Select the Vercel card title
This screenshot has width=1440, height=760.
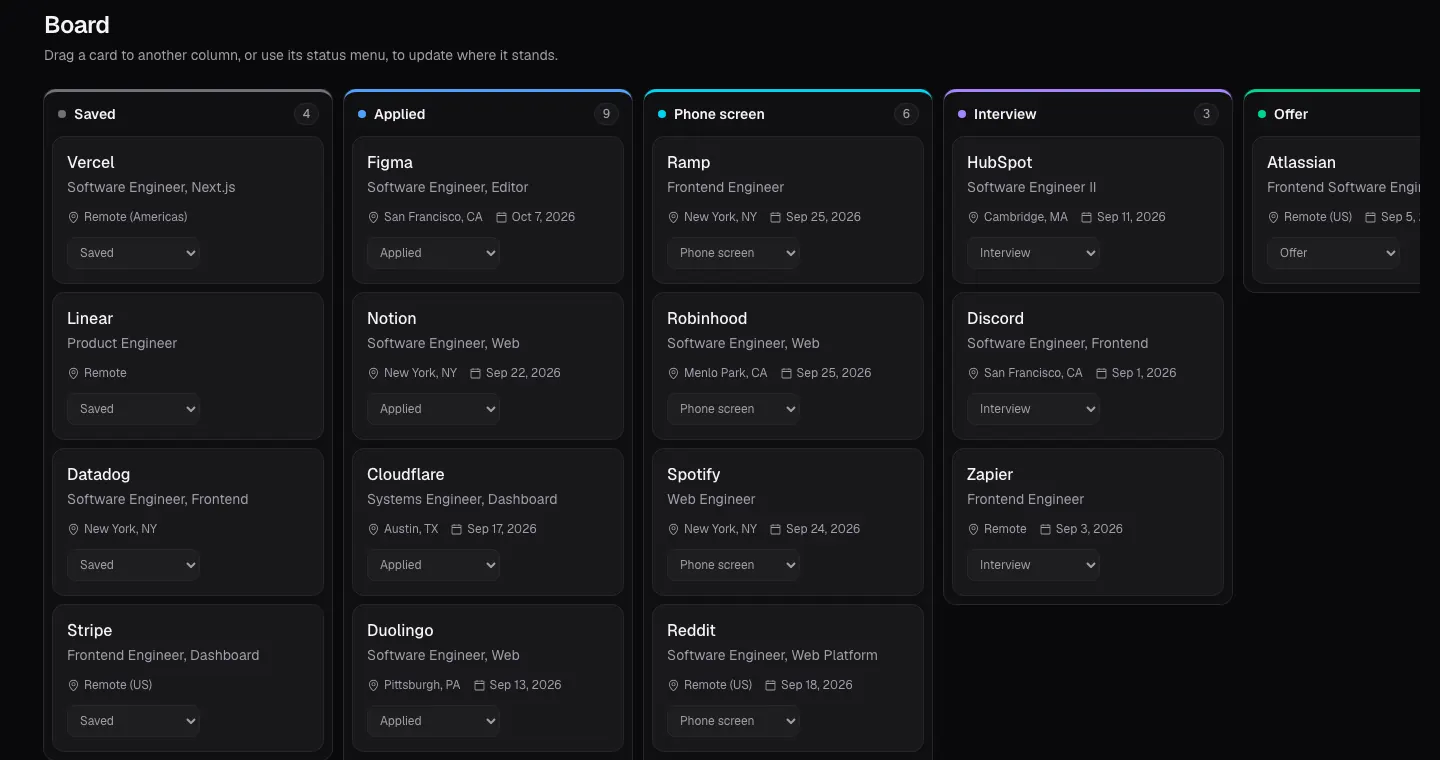91,162
